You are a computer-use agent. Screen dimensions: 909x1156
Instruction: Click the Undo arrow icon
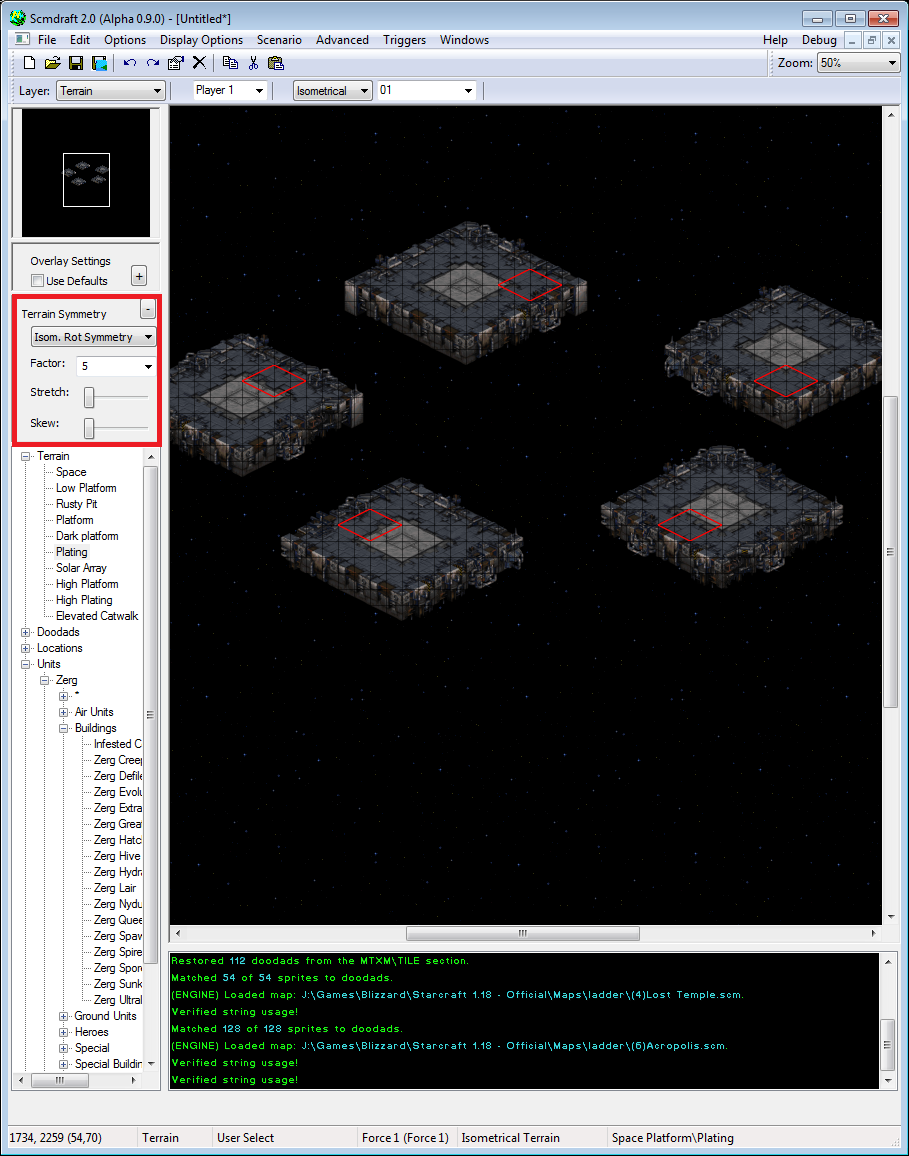129,63
